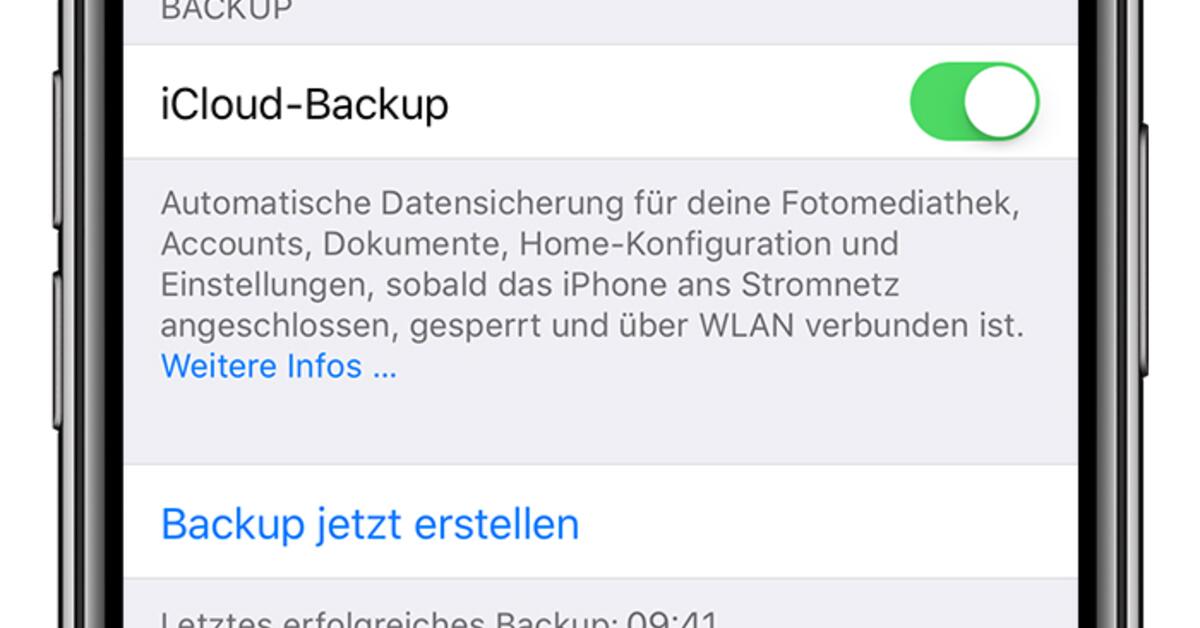The width and height of the screenshot is (1200, 628).
Task: Click the side power button on phone's right edge
Action: [x=1144, y=250]
